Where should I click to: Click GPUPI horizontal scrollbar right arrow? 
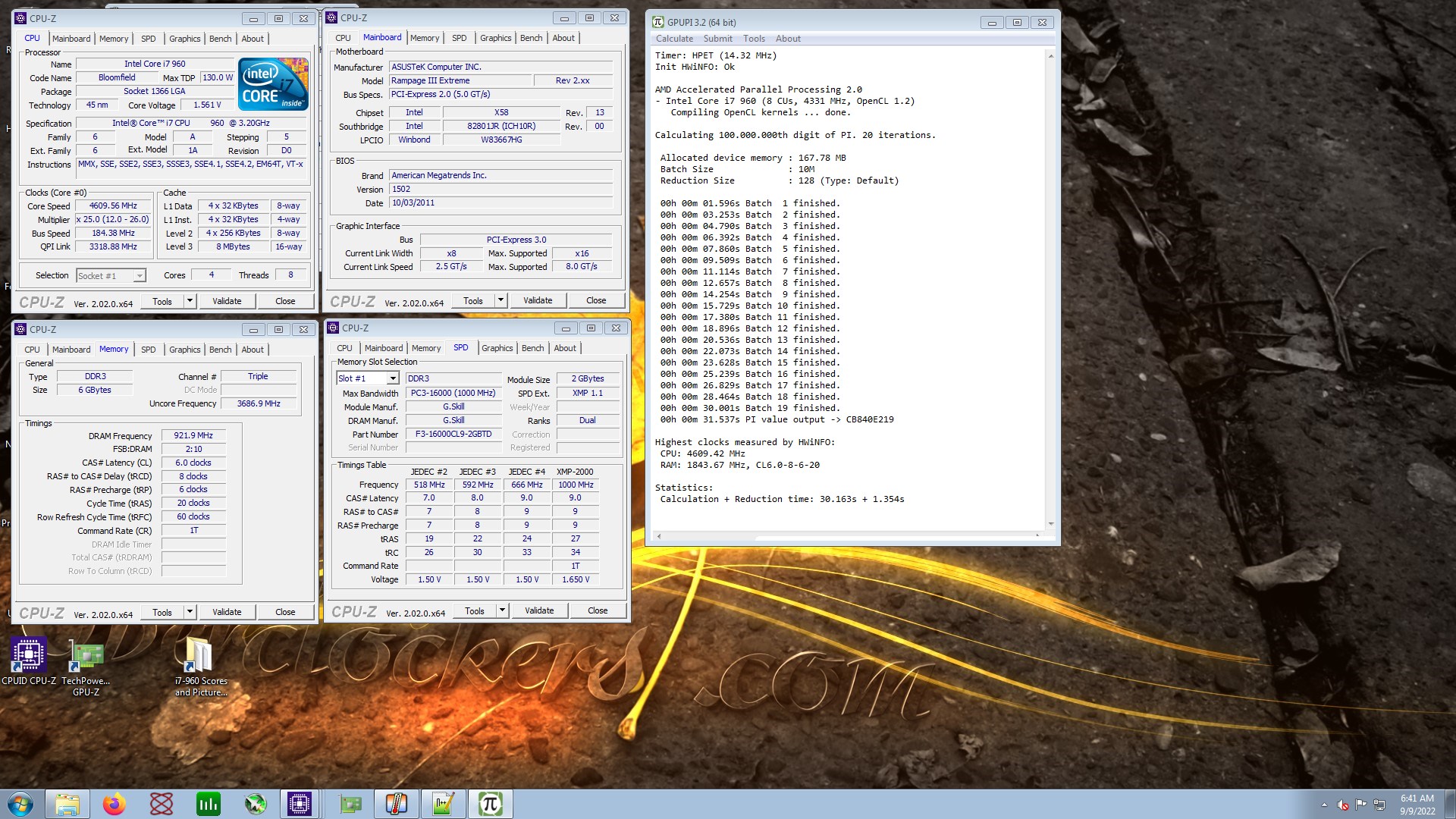coord(1037,536)
